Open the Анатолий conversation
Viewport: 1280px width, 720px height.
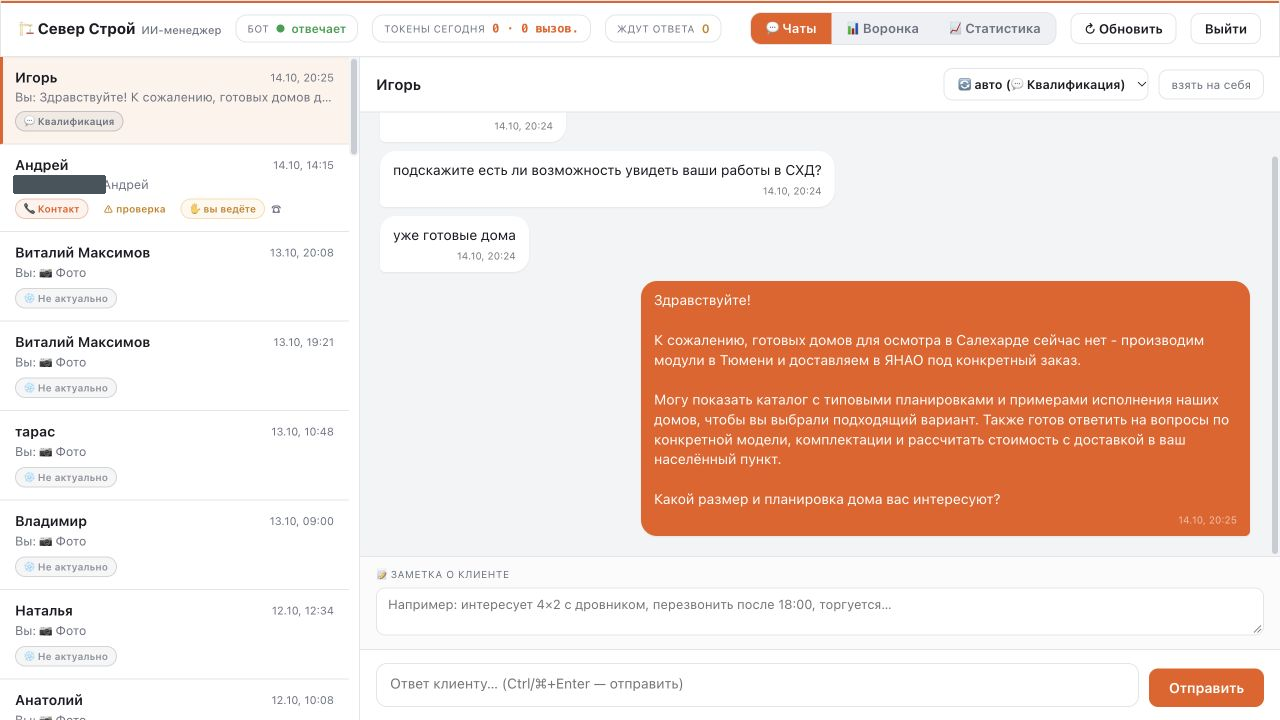click(176, 700)
